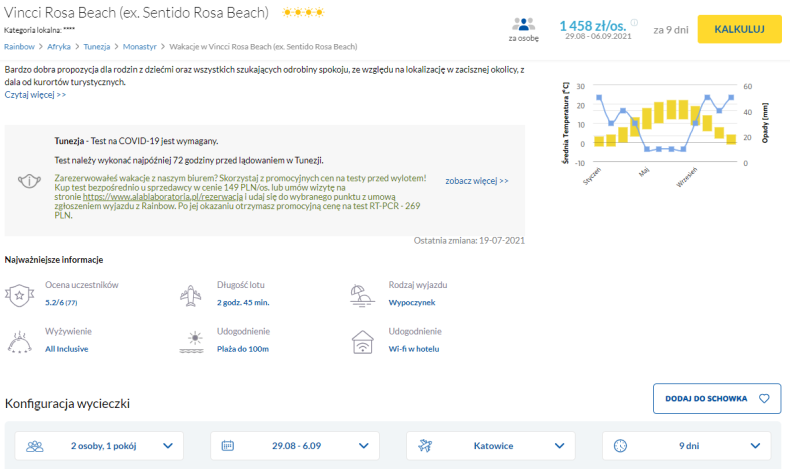Click the group icon in the persons selector
The height and width of the screenshot is (469, 790).
click(x=35, y=446)
